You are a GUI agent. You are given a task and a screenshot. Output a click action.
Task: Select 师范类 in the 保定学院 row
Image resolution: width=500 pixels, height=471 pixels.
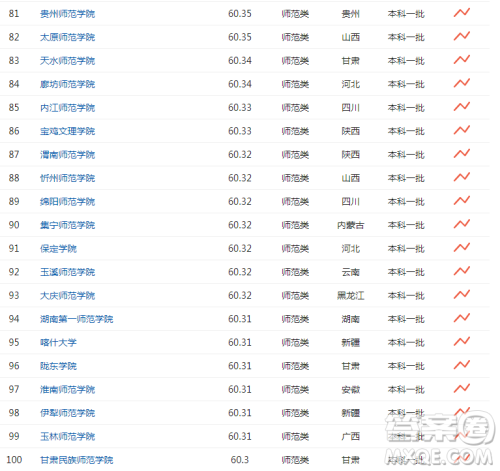[295, 249]
